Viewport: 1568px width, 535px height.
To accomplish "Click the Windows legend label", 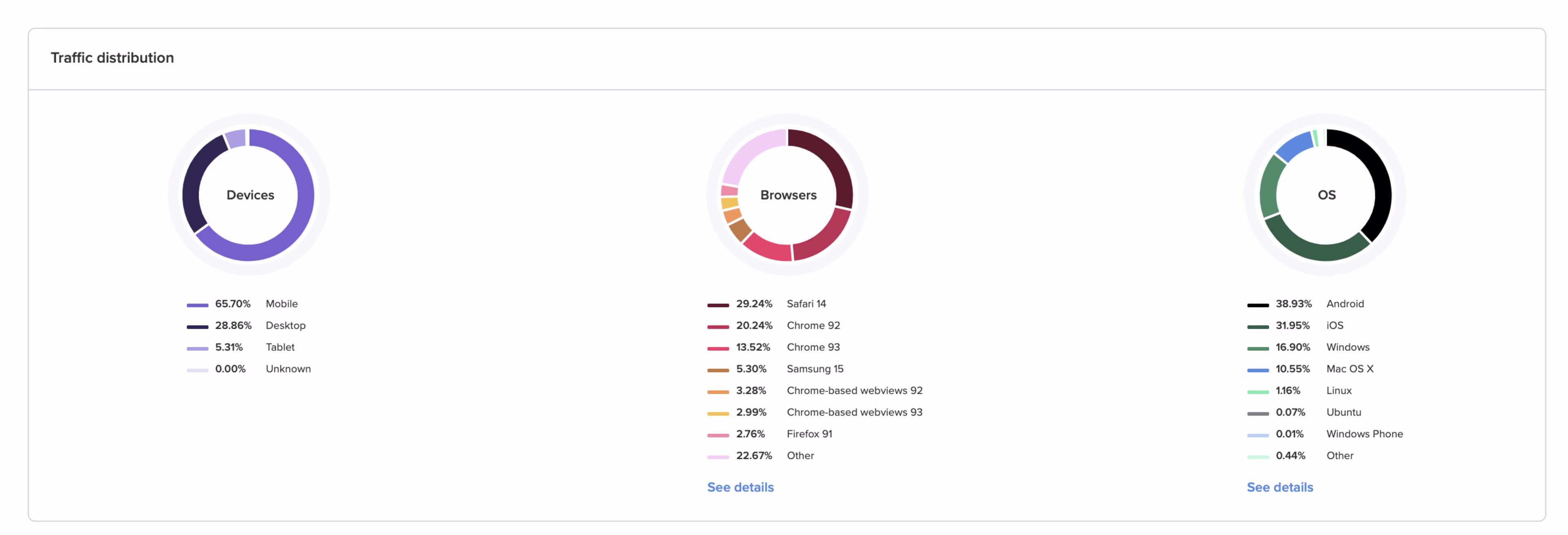I will tap(1347, 347).
